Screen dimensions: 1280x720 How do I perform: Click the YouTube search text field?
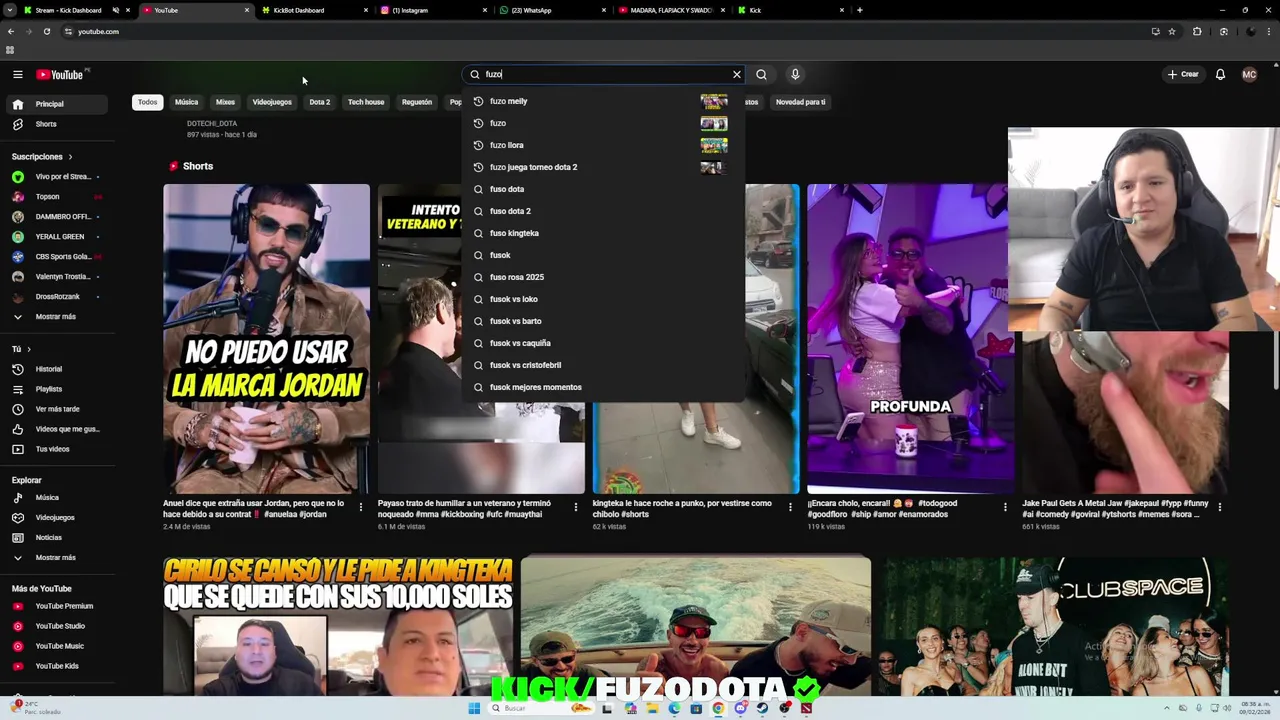coord(605,74)
